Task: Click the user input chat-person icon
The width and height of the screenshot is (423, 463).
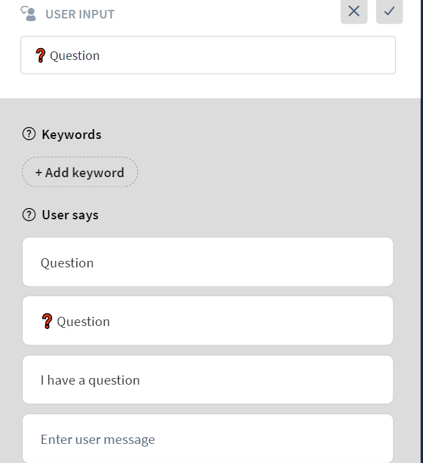Action: (28, 14)
